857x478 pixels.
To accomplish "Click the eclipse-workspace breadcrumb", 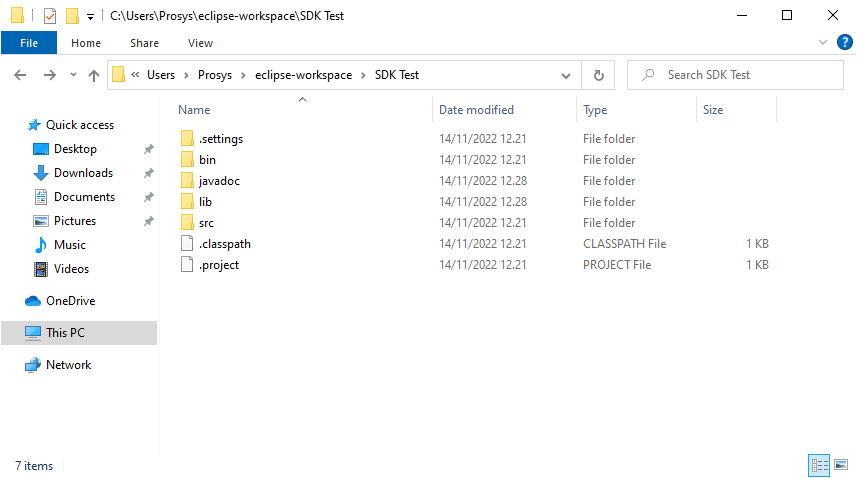I will 302,75.
